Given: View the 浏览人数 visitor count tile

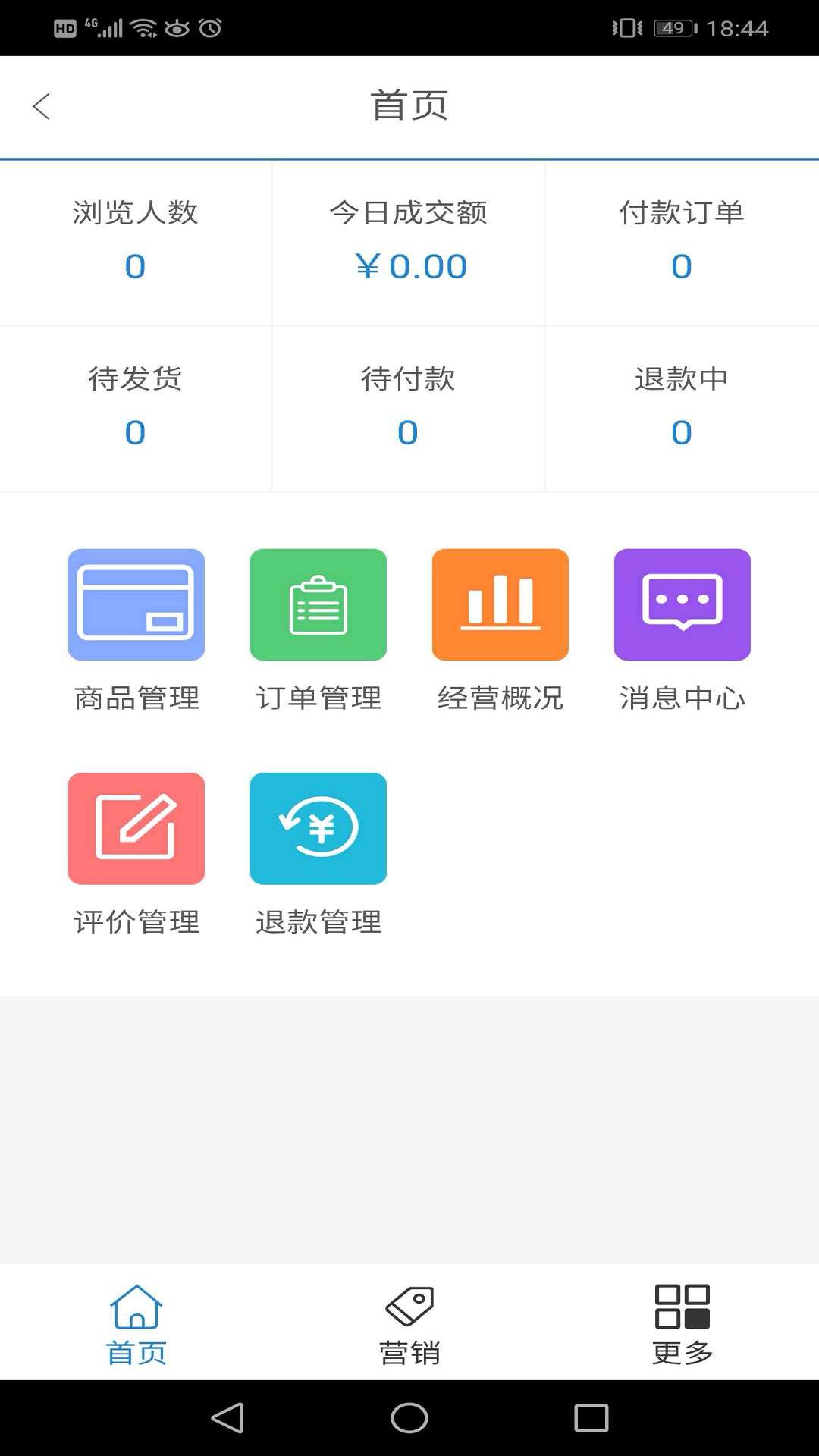Looking at the screenshot, I should (x=136, y=243).
